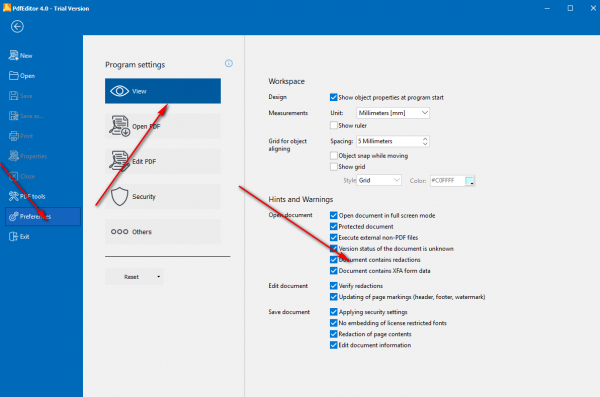Click the back arrow icon
Image resolution: width=600 pixels, height=397 pixels.
pyautogui.click(x=17, y=26)
